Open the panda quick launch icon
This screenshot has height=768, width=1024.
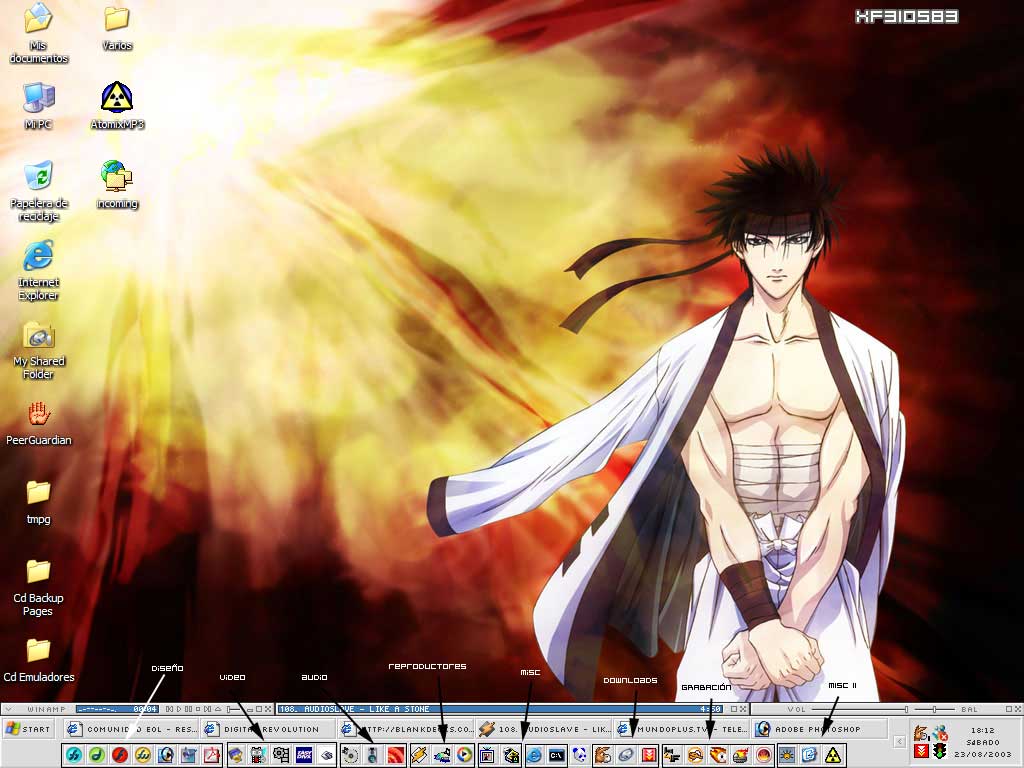(x=581, y=755)
